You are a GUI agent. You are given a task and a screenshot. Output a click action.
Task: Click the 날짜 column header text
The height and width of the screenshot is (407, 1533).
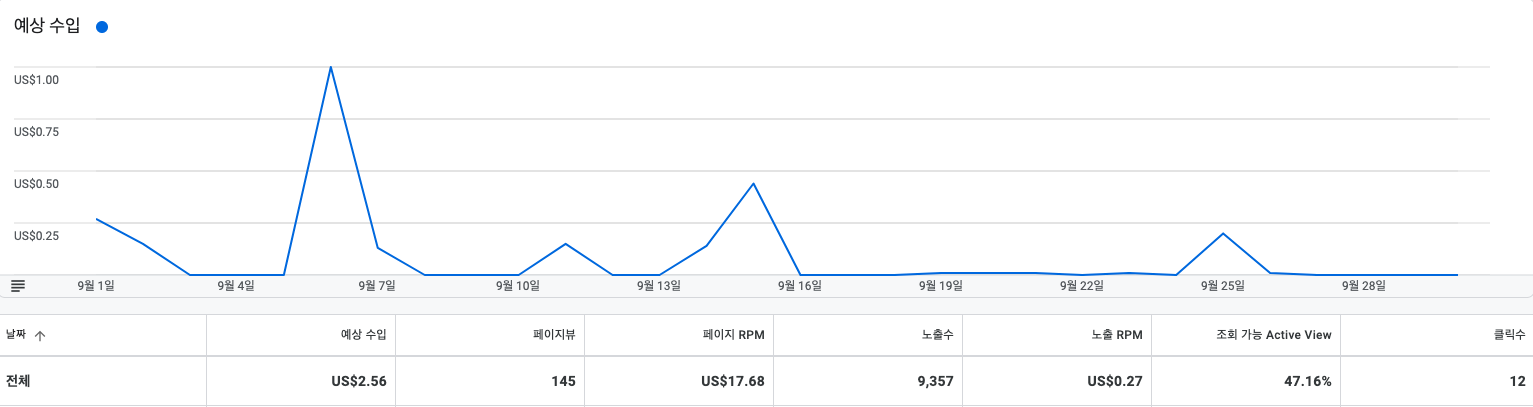click(x=16, y=335)
